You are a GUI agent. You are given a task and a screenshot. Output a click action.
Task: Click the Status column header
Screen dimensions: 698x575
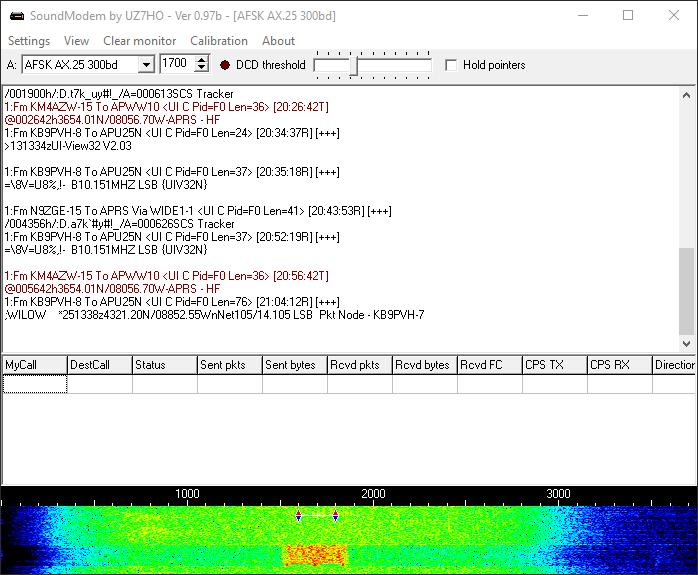[x=165, y=365]
